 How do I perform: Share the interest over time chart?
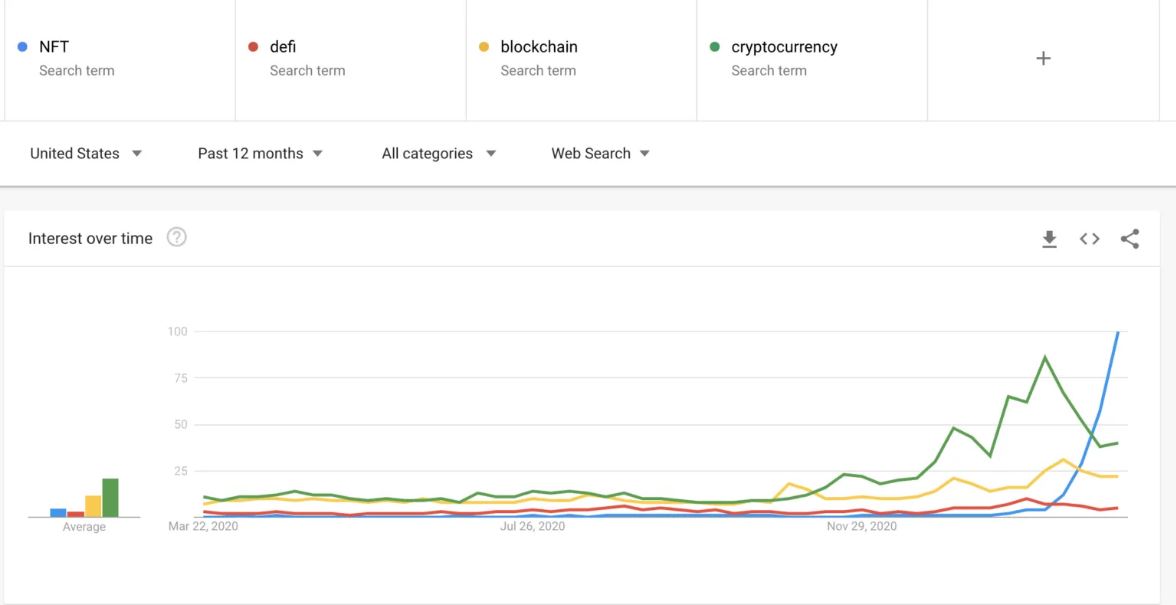tap(1130, 239)
